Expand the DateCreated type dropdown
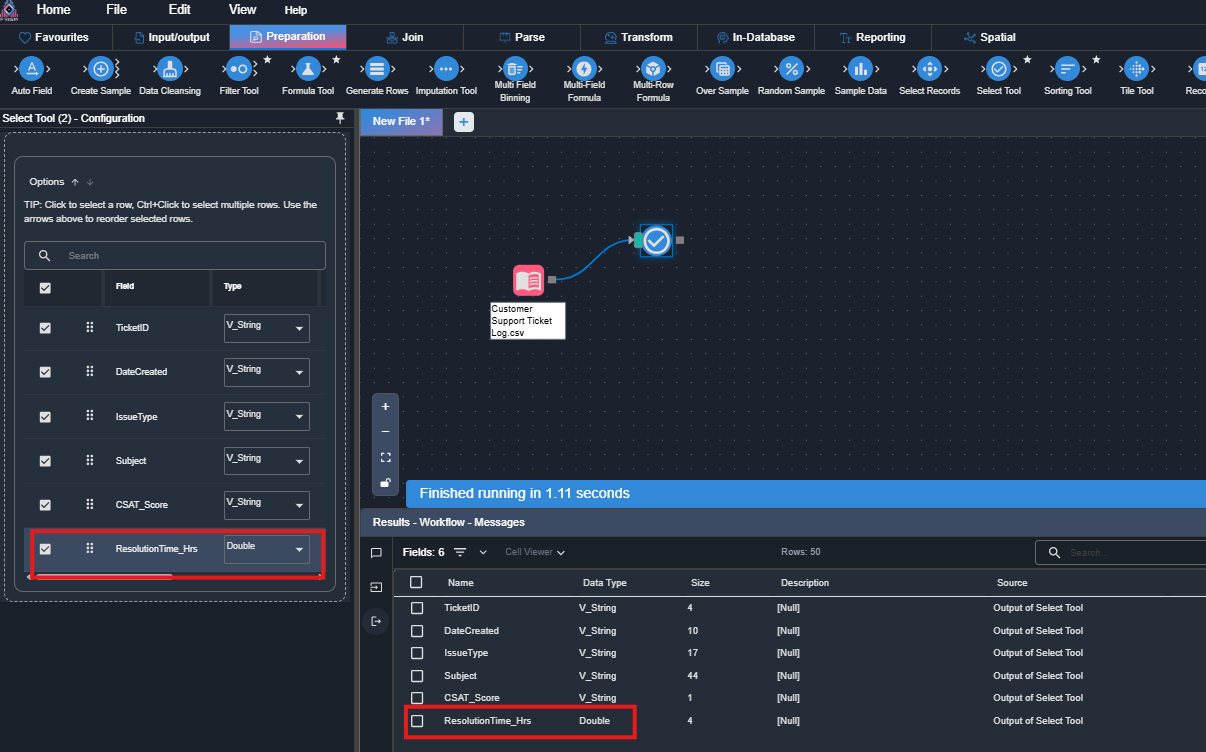The height and width of the screenshot is (752, 1206). [x=298, y=373]
